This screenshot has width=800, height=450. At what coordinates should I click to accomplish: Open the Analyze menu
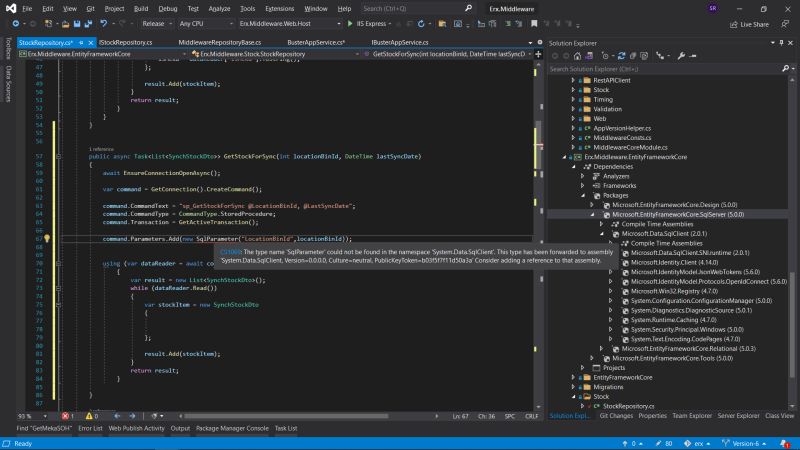[219, 9]
